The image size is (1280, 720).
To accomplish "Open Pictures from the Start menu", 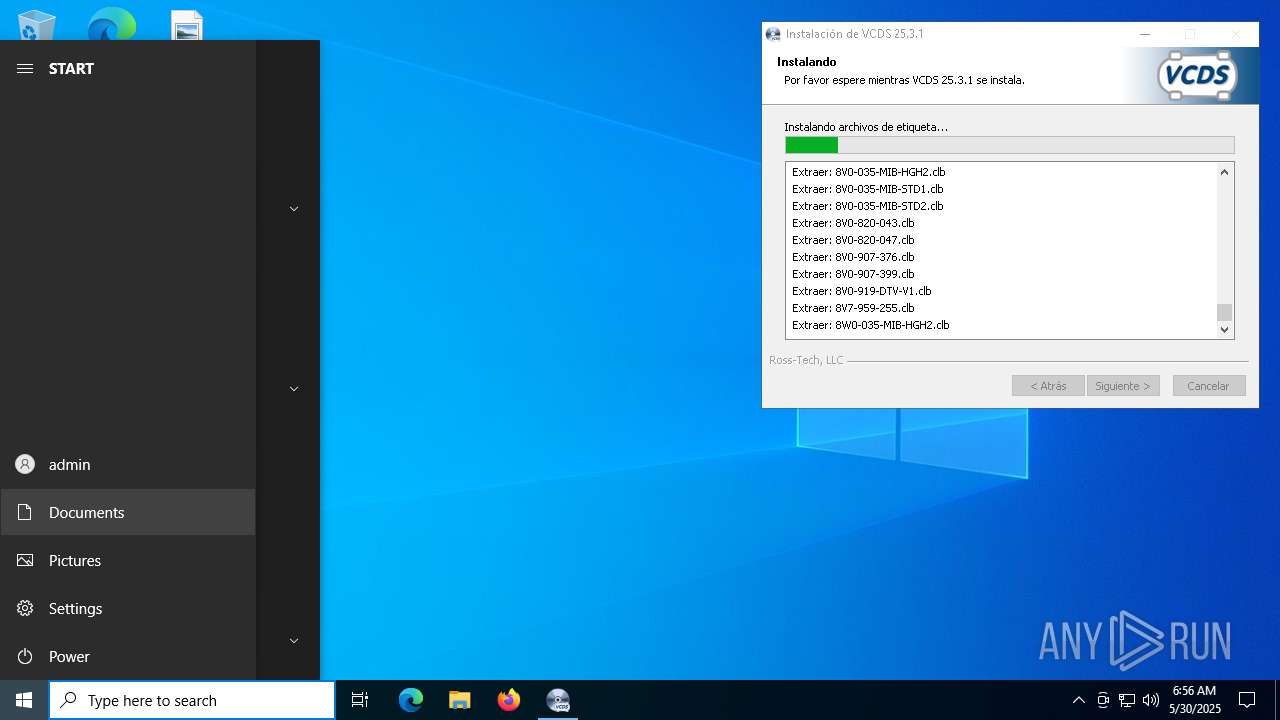I will point(128,560).
